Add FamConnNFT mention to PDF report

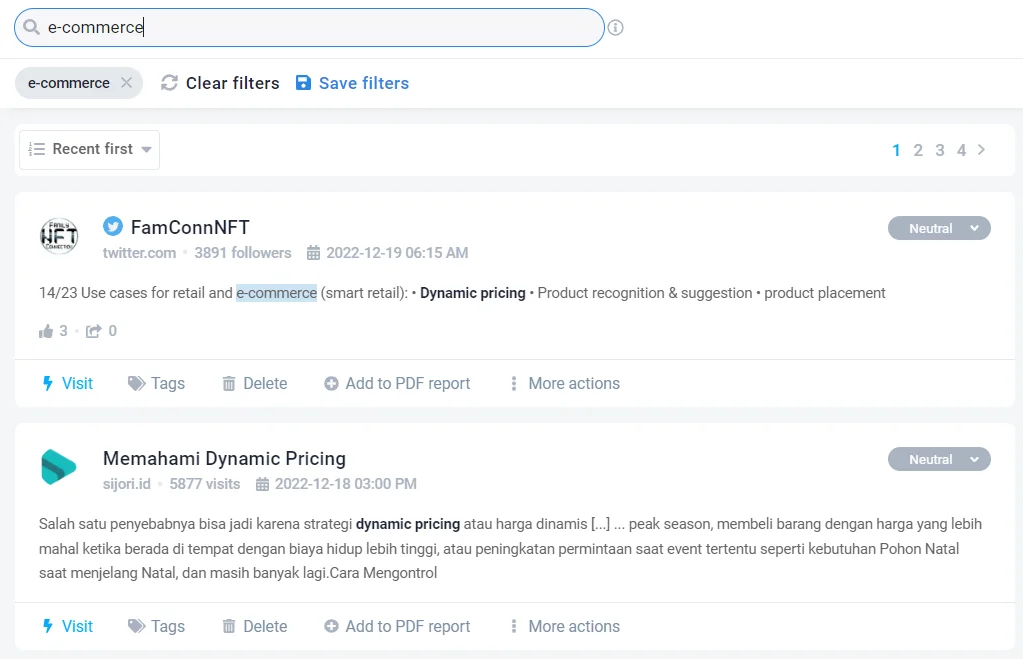click(397, 384)
